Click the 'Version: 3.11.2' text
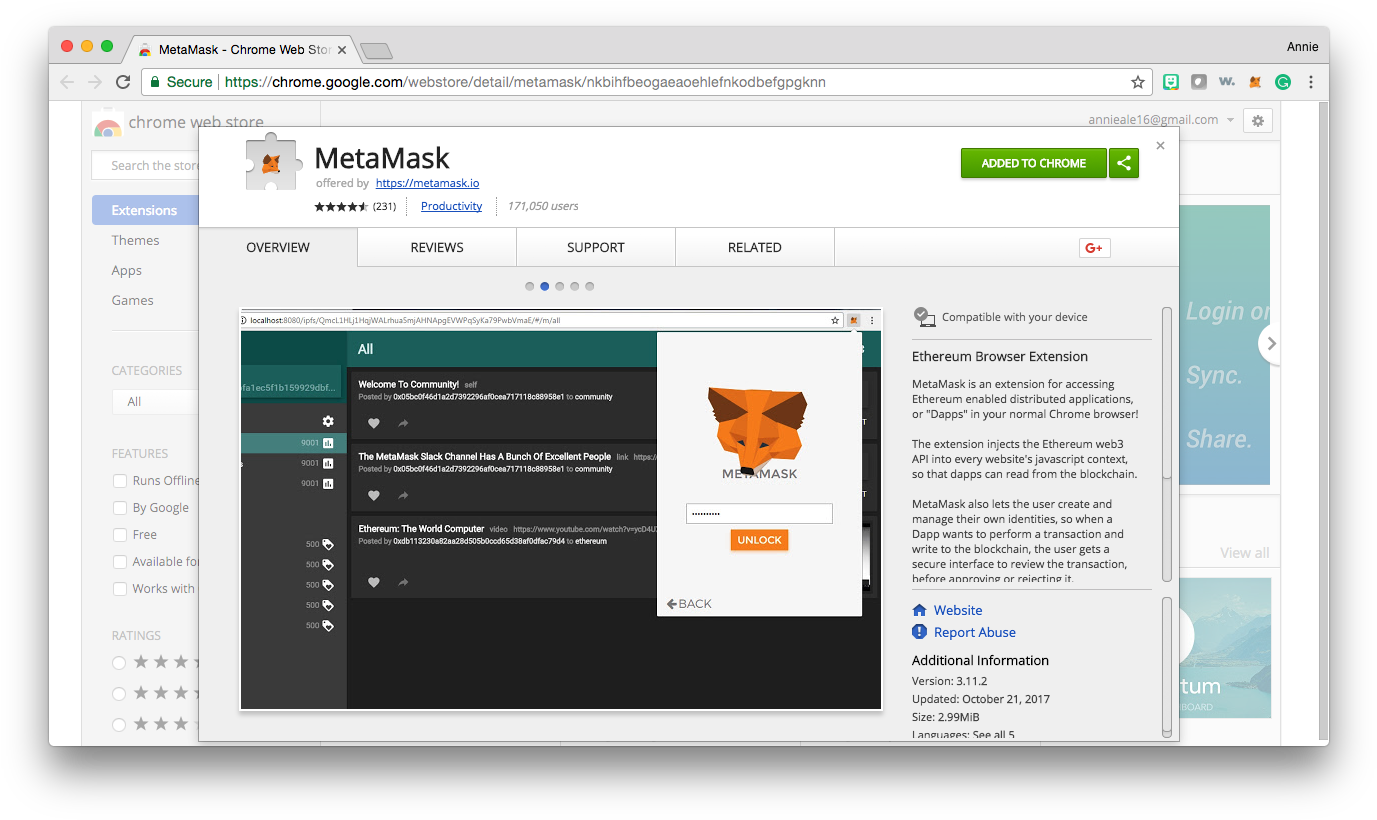 tap(950, 681)
